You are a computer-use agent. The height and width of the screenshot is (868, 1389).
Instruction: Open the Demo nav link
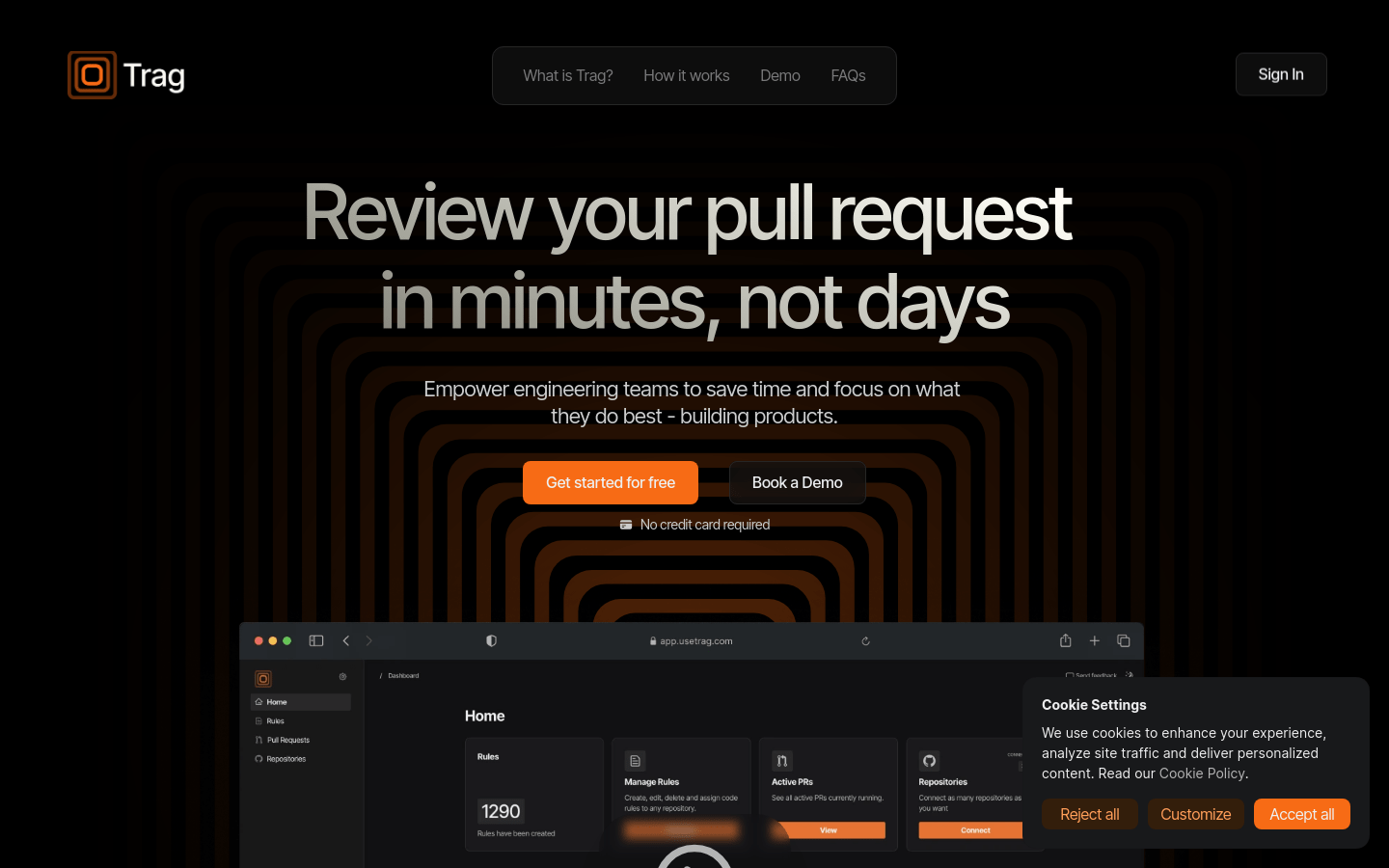click(x=780, y=75)
